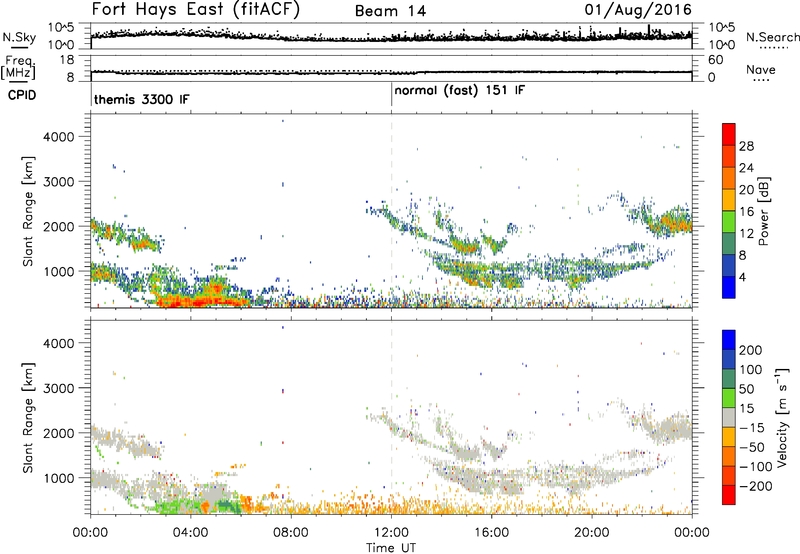Click the 'Power [dB]' color bar label
The height and width of the screenshot is (554, 800).
tap(763, 211)
